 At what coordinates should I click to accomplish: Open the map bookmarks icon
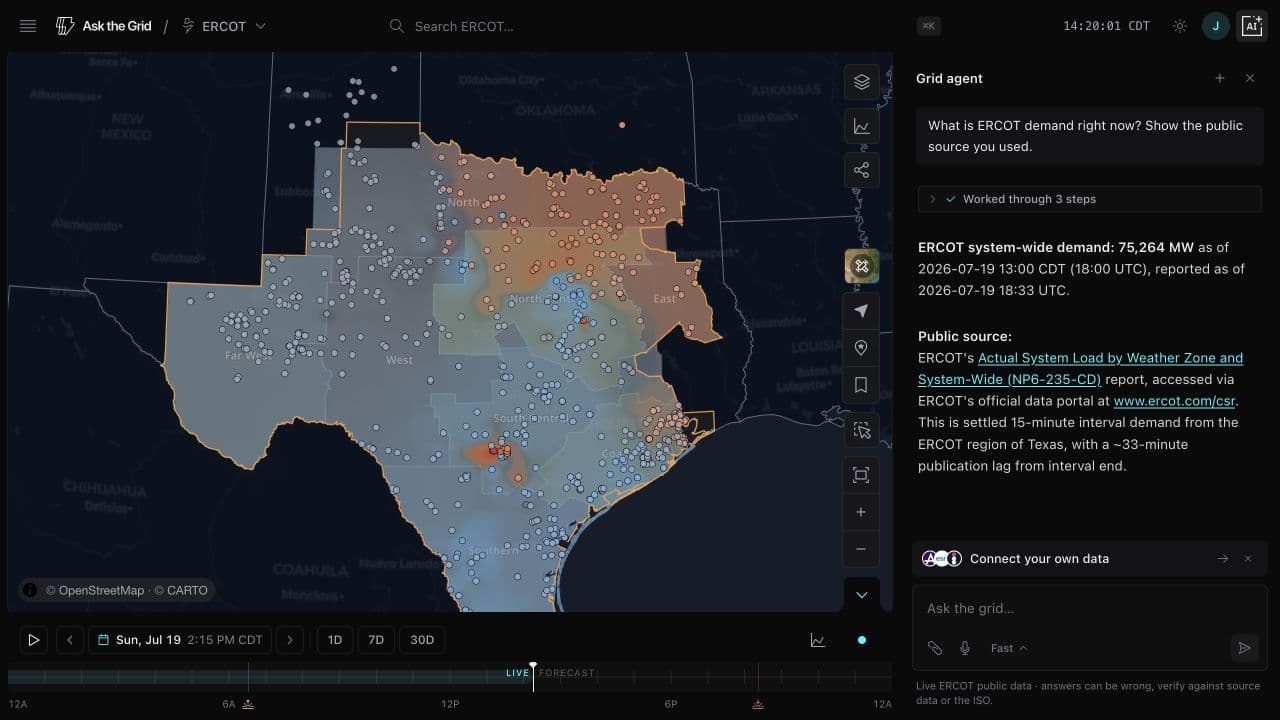[861, 385]
